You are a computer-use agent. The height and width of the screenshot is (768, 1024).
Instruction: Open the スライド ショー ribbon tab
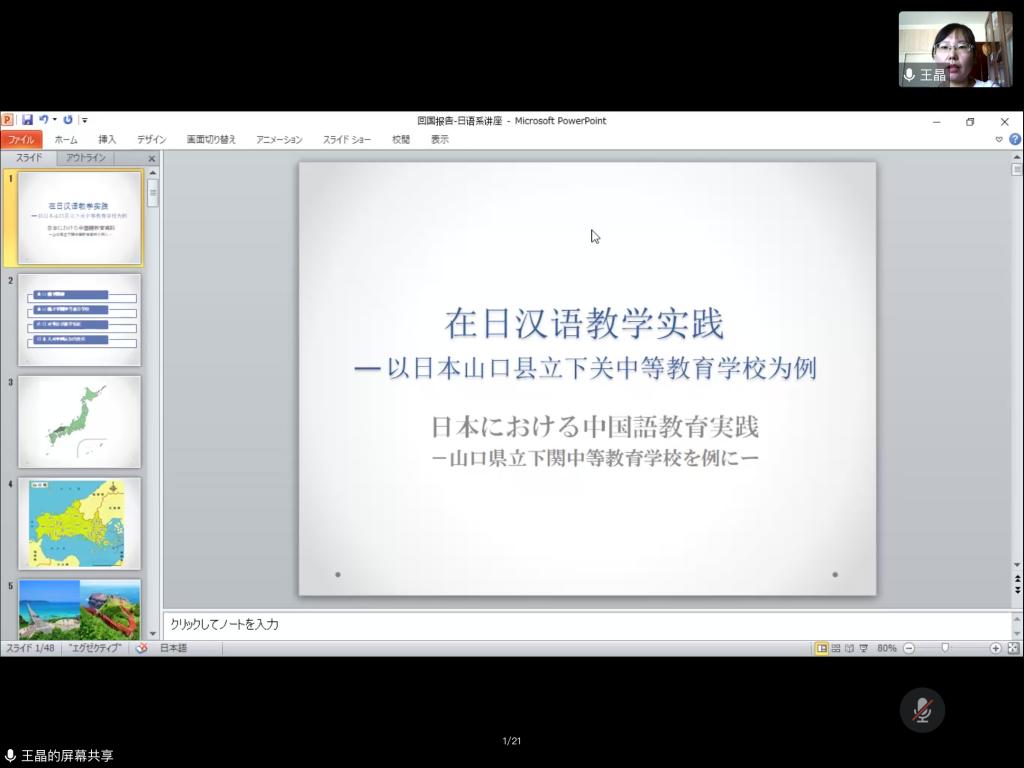click(x=346, y=140)
